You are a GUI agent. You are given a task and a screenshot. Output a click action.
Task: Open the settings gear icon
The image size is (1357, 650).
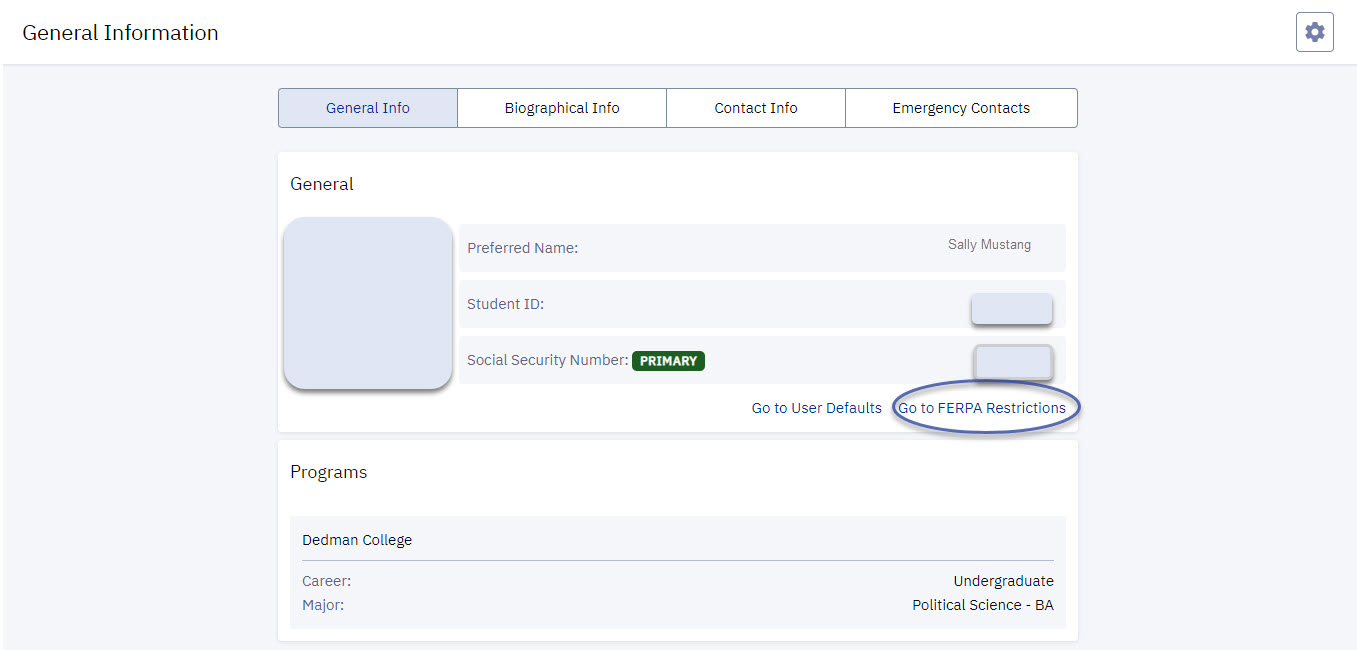(1314, 32)
